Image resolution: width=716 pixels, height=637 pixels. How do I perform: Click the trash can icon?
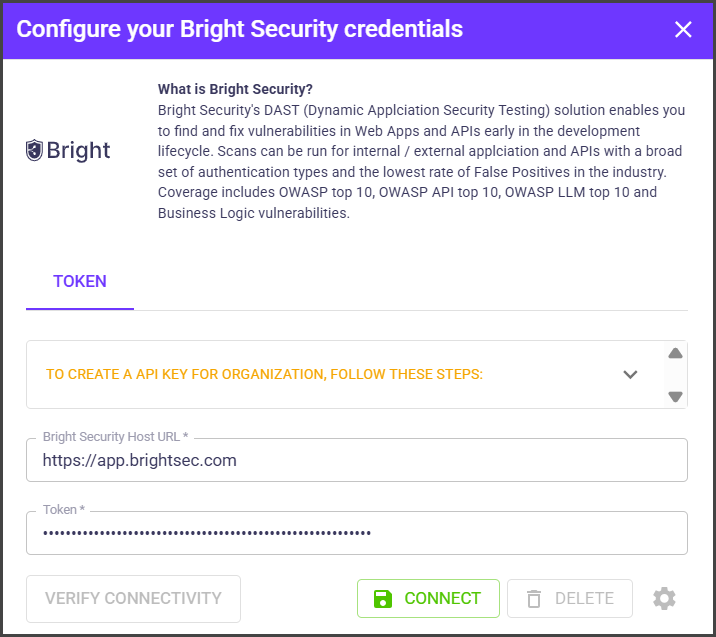point(534,599)
